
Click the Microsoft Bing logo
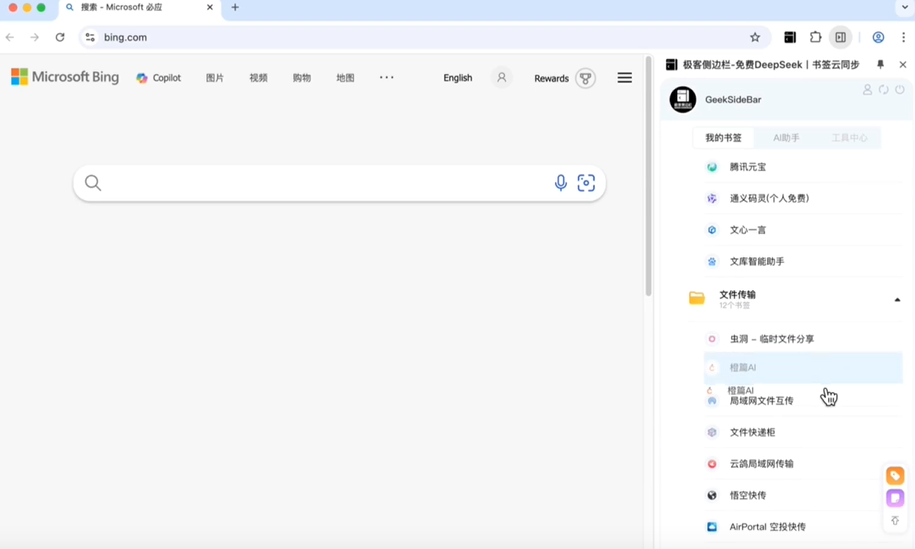point(65,77)
